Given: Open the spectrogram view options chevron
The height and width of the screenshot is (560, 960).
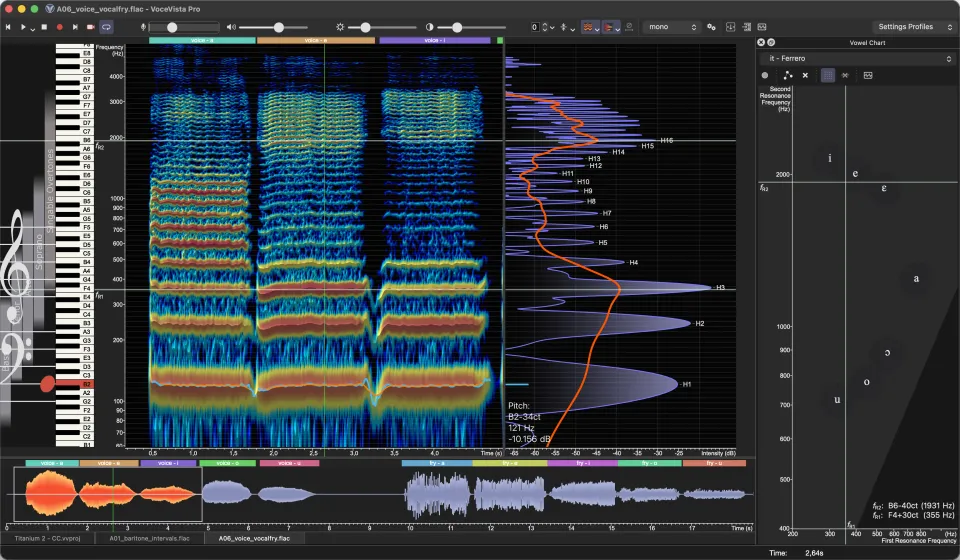Looking at the screenshot, I should pos(596,29).
